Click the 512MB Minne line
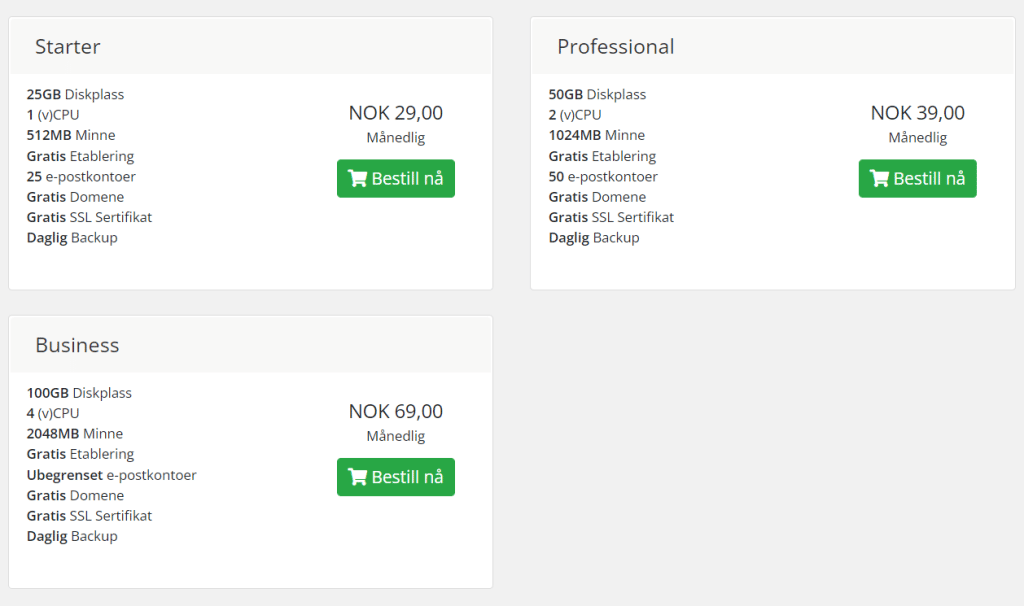This screenshot has height=606, width=1024. [71, 136]
